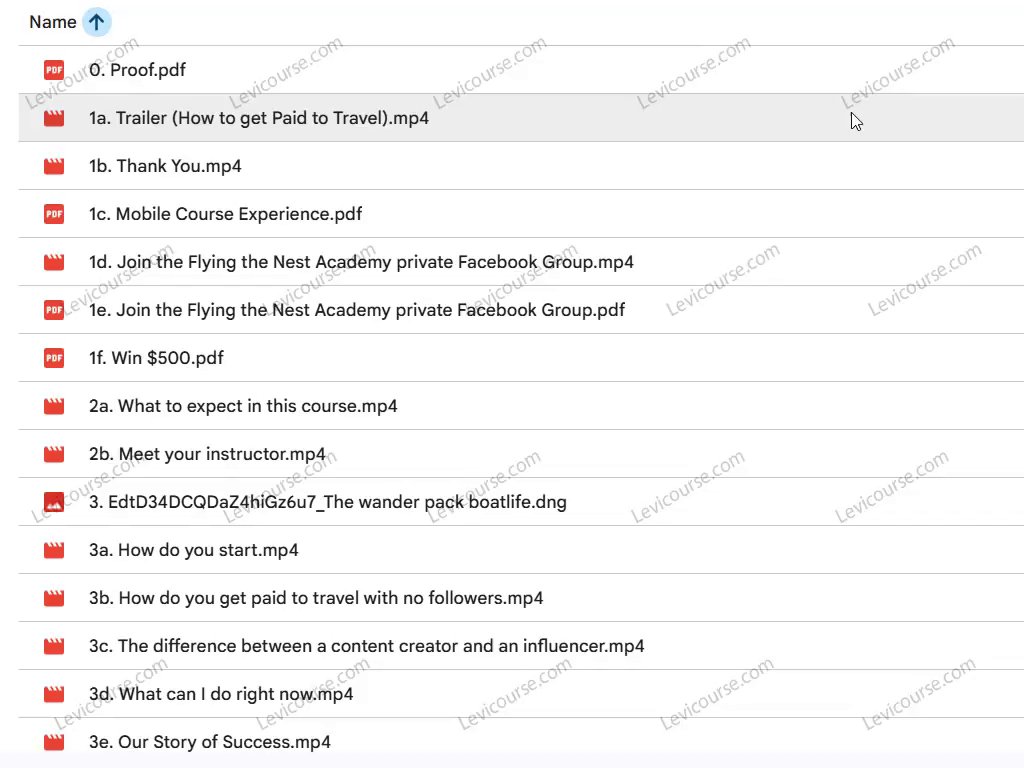This screenshot has height=768, width=1024.
Task: Click video icon for 2b. Meet your instructor
Action: click(x=54, y=454)
